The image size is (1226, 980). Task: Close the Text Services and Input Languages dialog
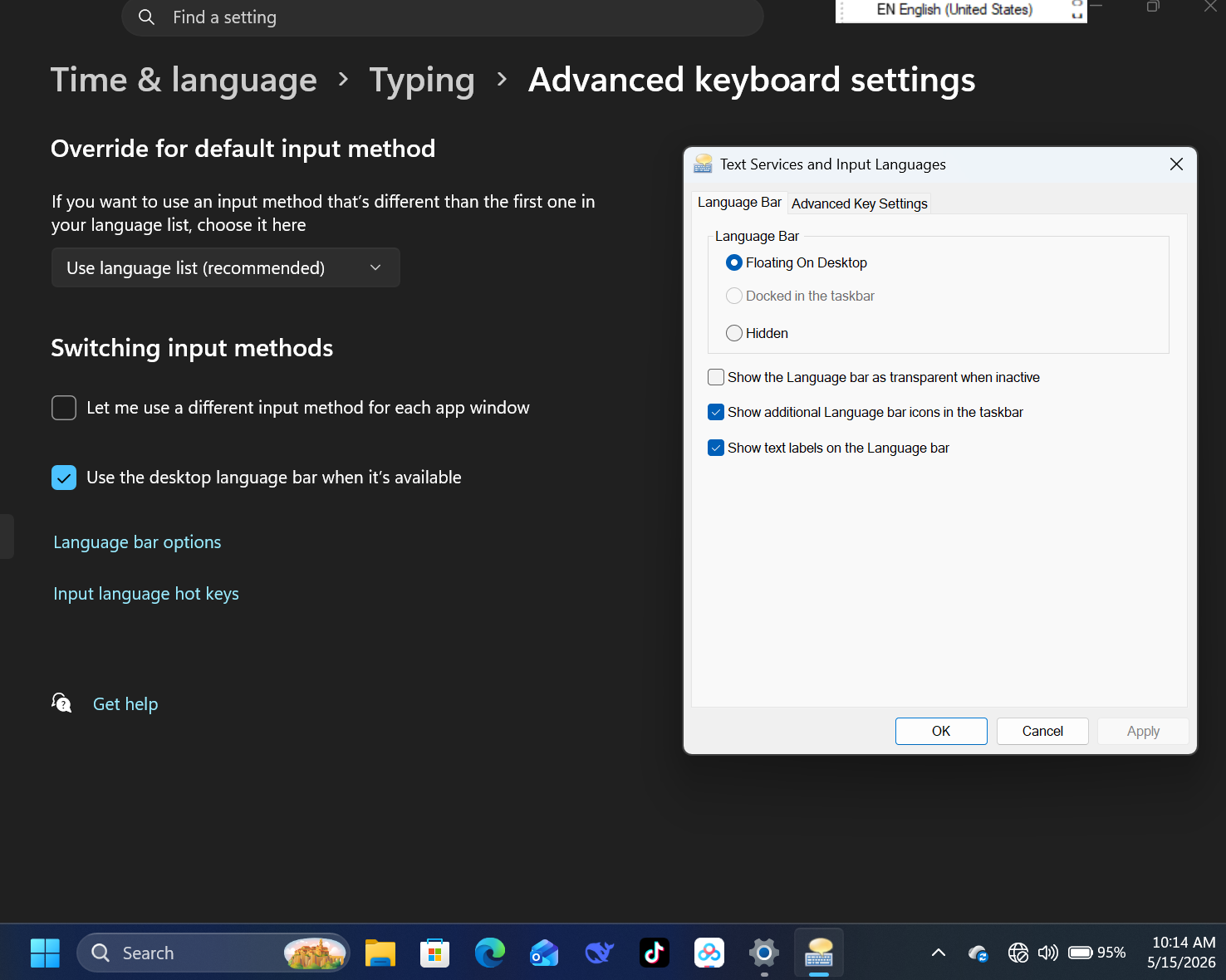click(1176, 164)
